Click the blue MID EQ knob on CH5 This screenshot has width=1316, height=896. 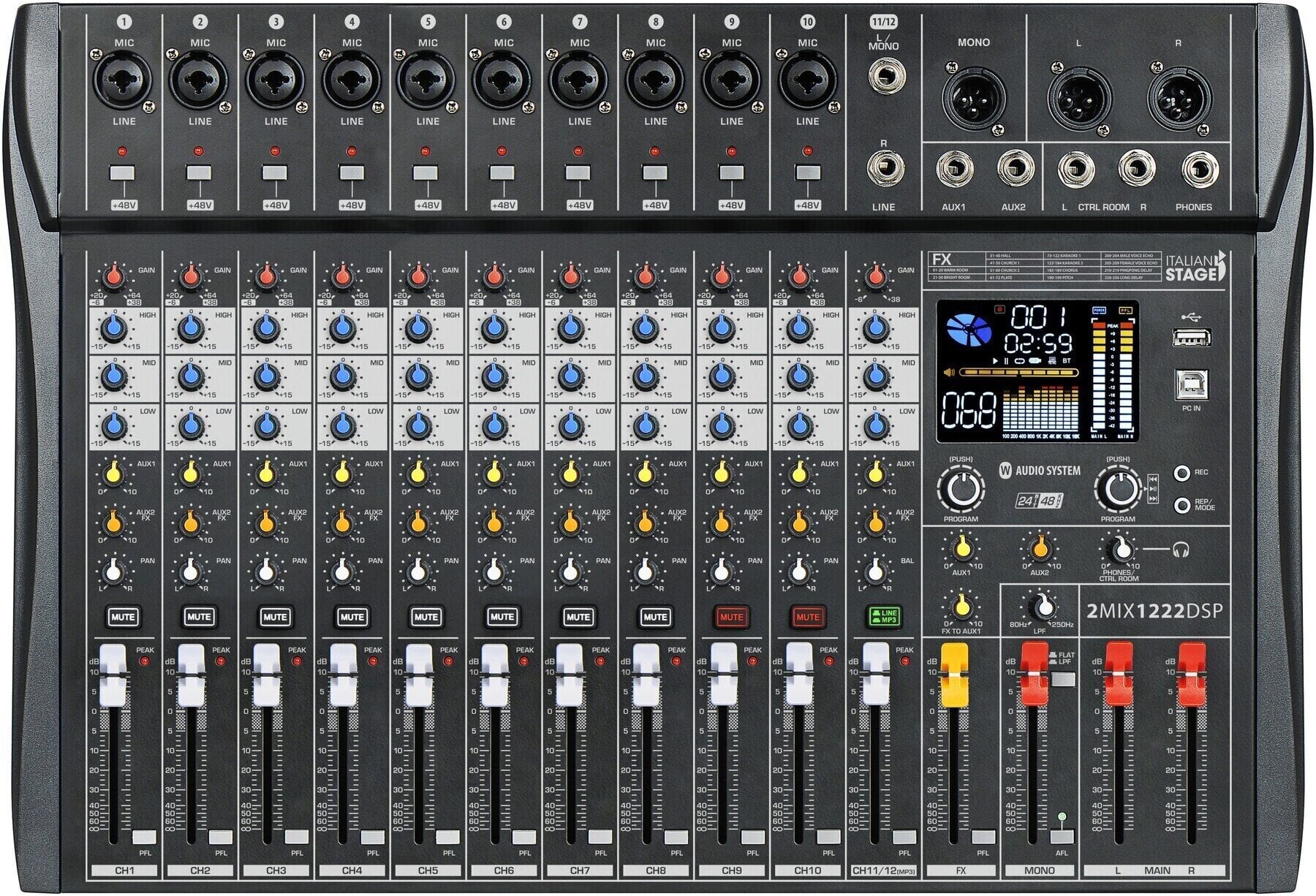tap(418, 376)
